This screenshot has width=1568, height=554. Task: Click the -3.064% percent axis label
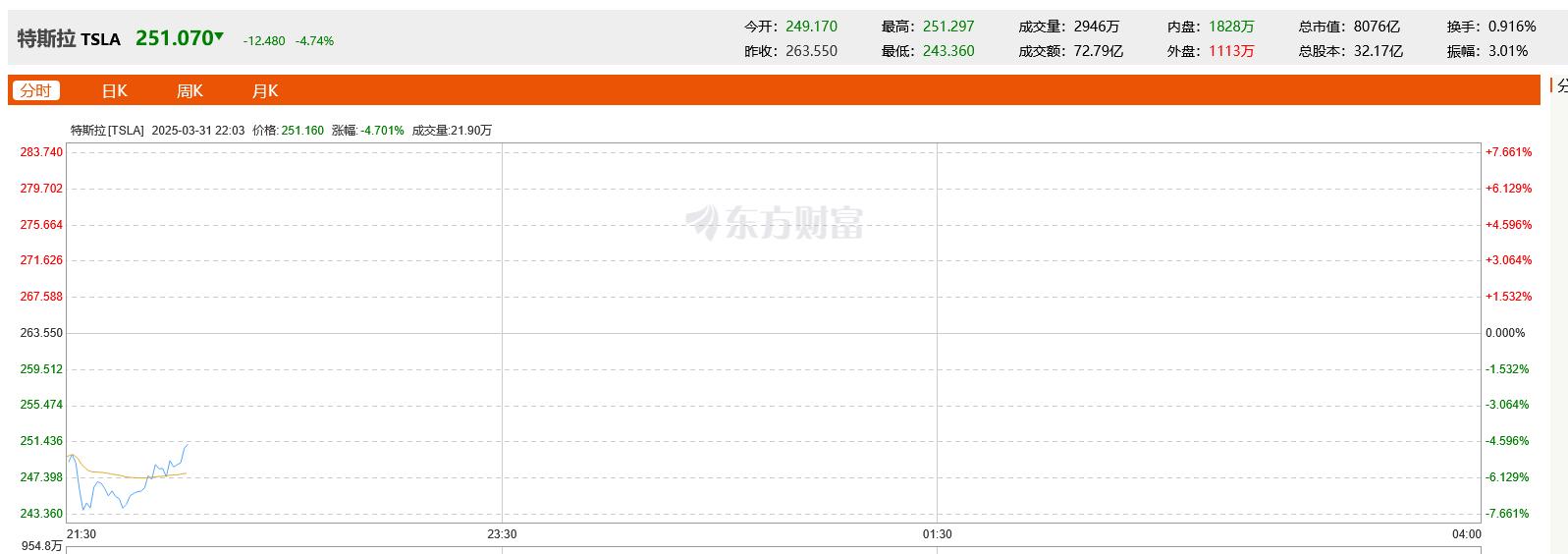[1508, 405]
